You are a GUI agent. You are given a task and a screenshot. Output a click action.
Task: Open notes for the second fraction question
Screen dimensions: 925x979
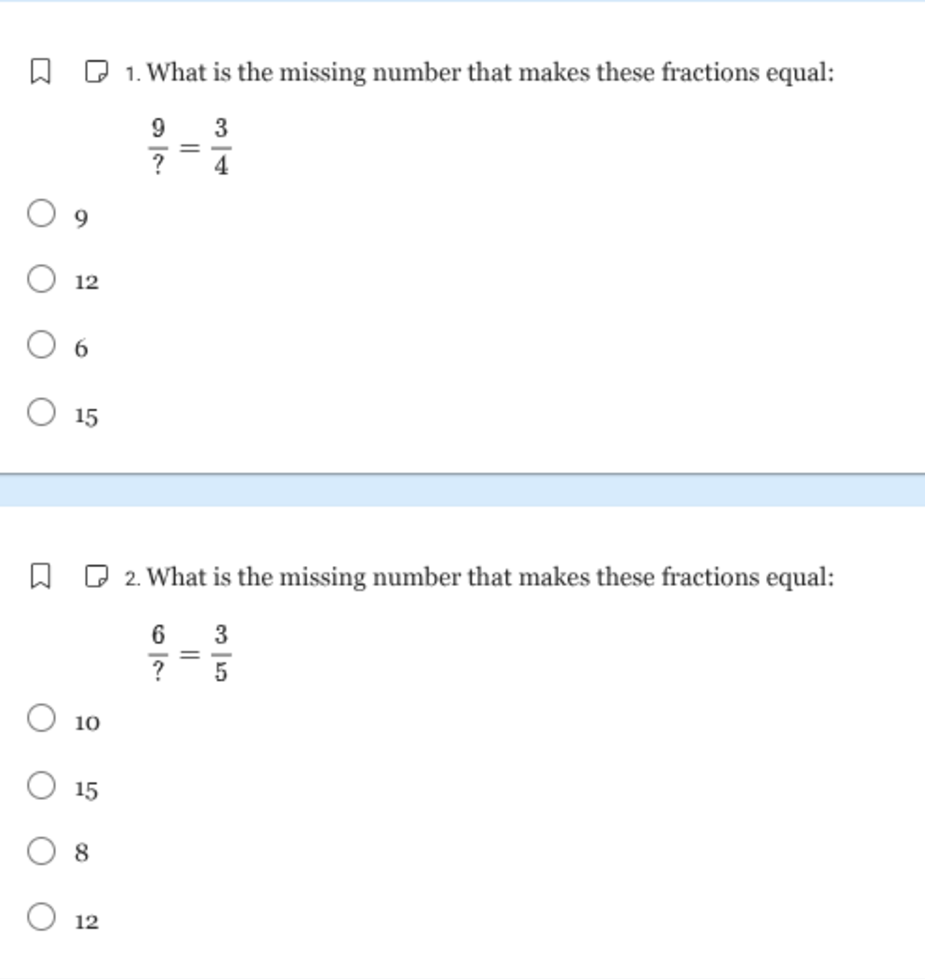(94, 575)
